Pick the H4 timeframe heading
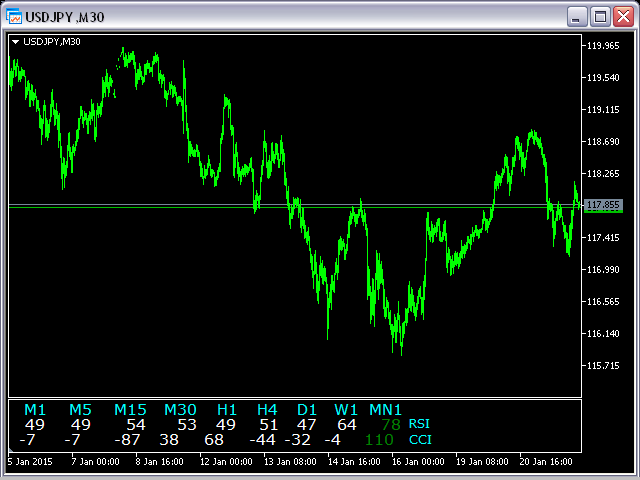Image resolution: width=640 pixels, height=480 pixels. 267,410
